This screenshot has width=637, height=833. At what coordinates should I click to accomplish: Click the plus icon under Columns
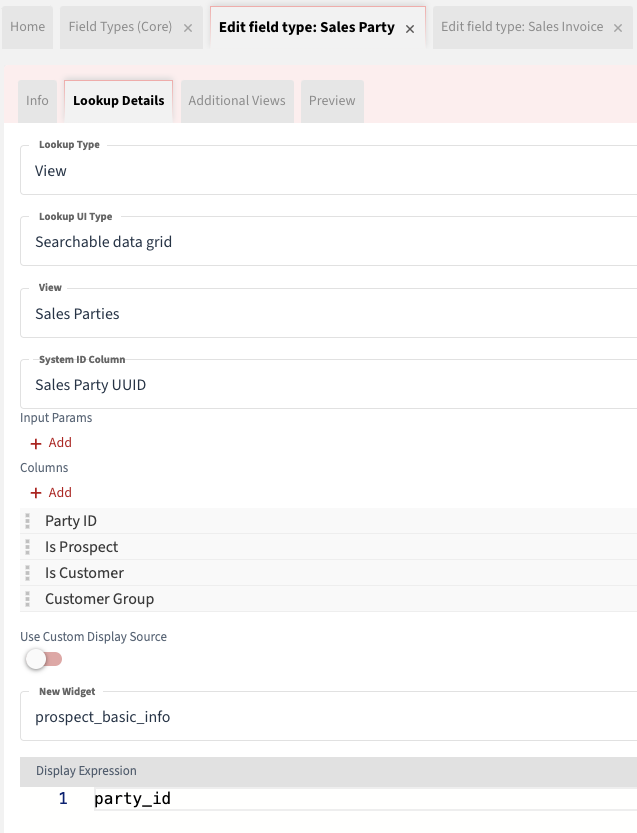click(x=37, y=493)
